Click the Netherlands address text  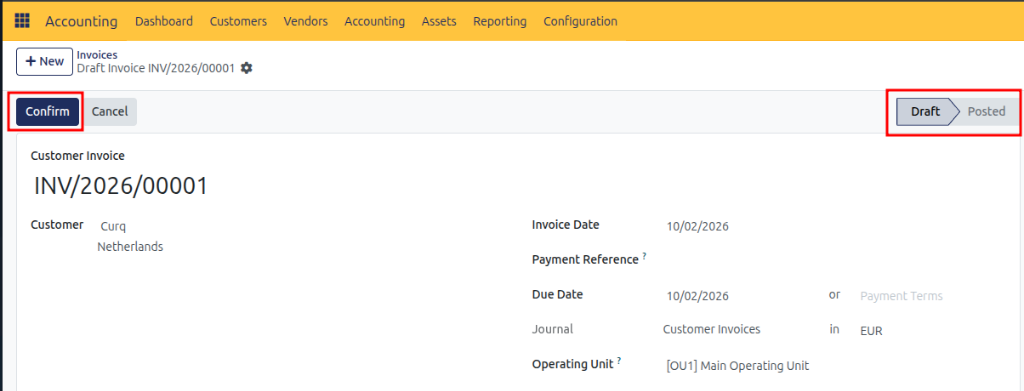pos(130,247)
